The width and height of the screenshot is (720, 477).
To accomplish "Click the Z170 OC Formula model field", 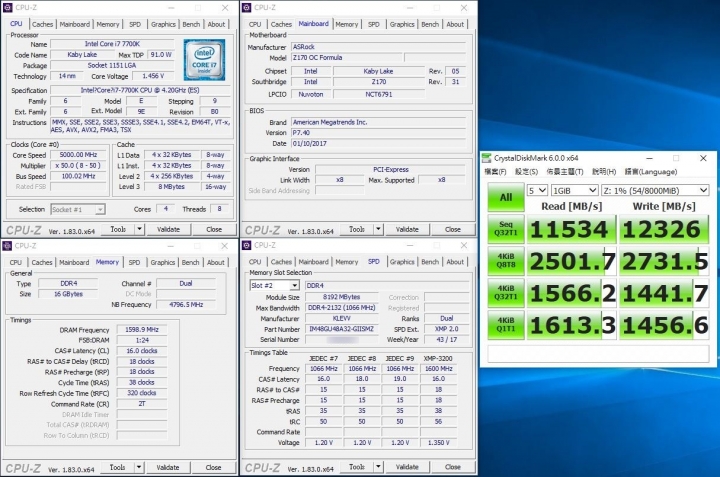I will pos(347,58).
